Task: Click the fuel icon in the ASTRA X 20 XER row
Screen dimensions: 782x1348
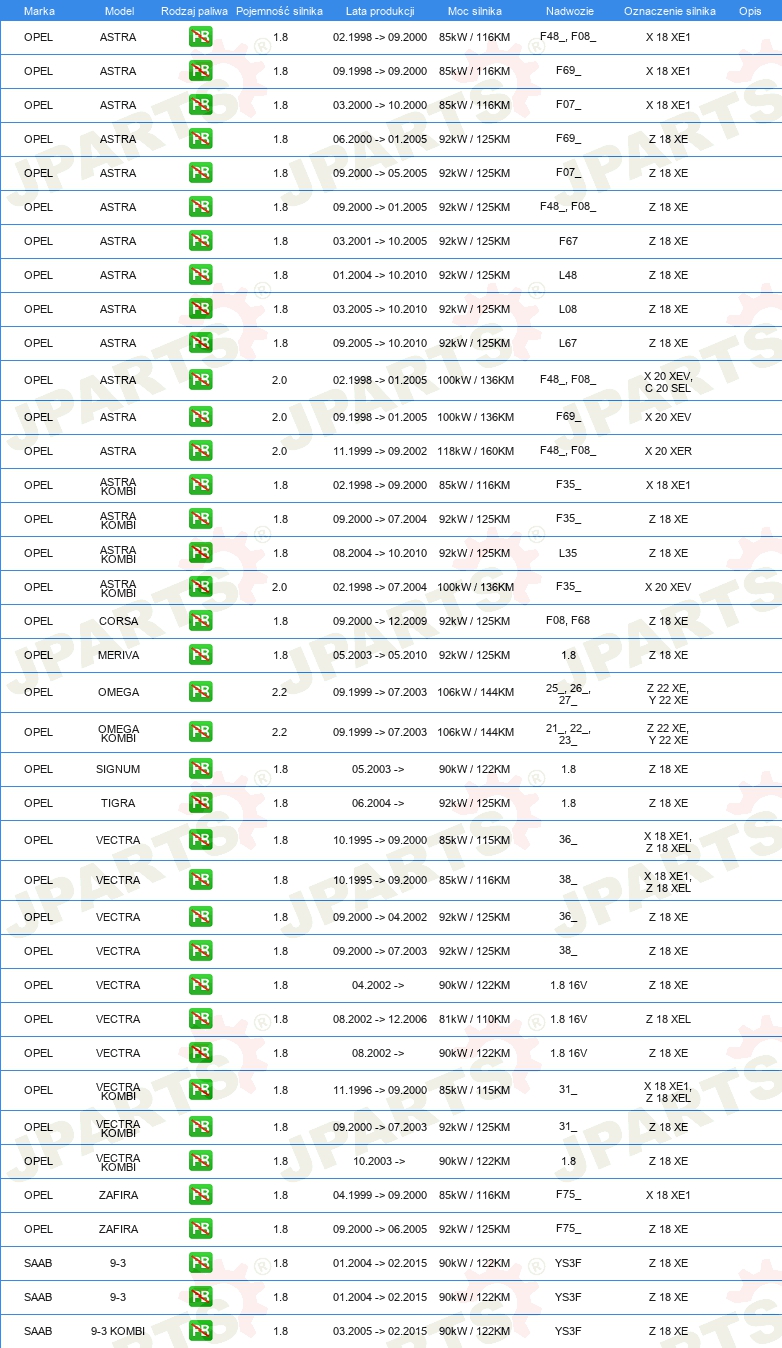Action: 200,451
